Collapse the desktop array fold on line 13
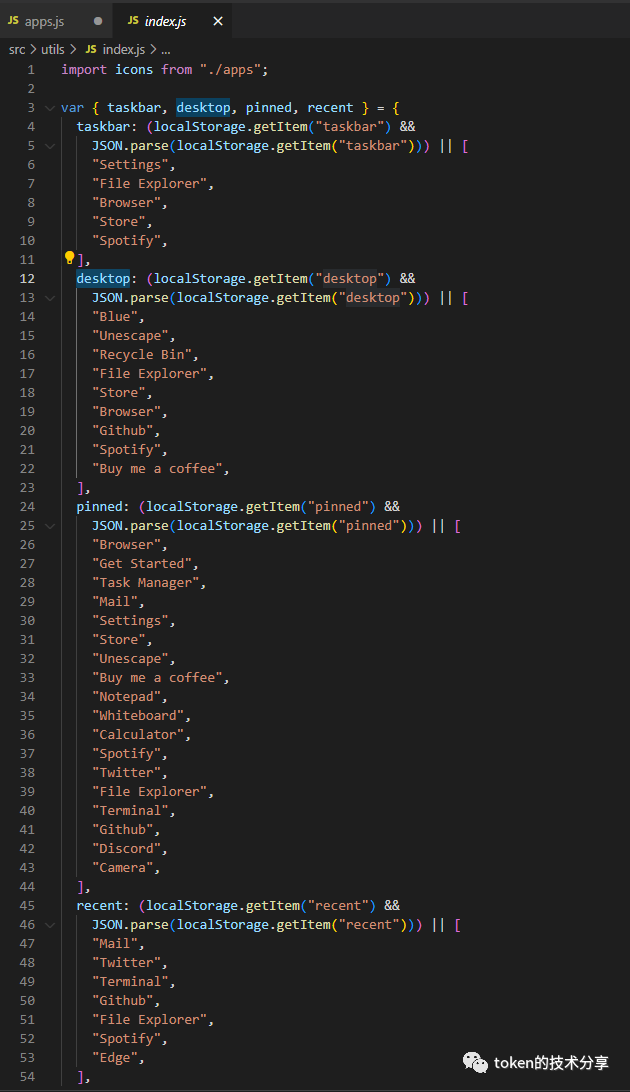 pos(49,298)
